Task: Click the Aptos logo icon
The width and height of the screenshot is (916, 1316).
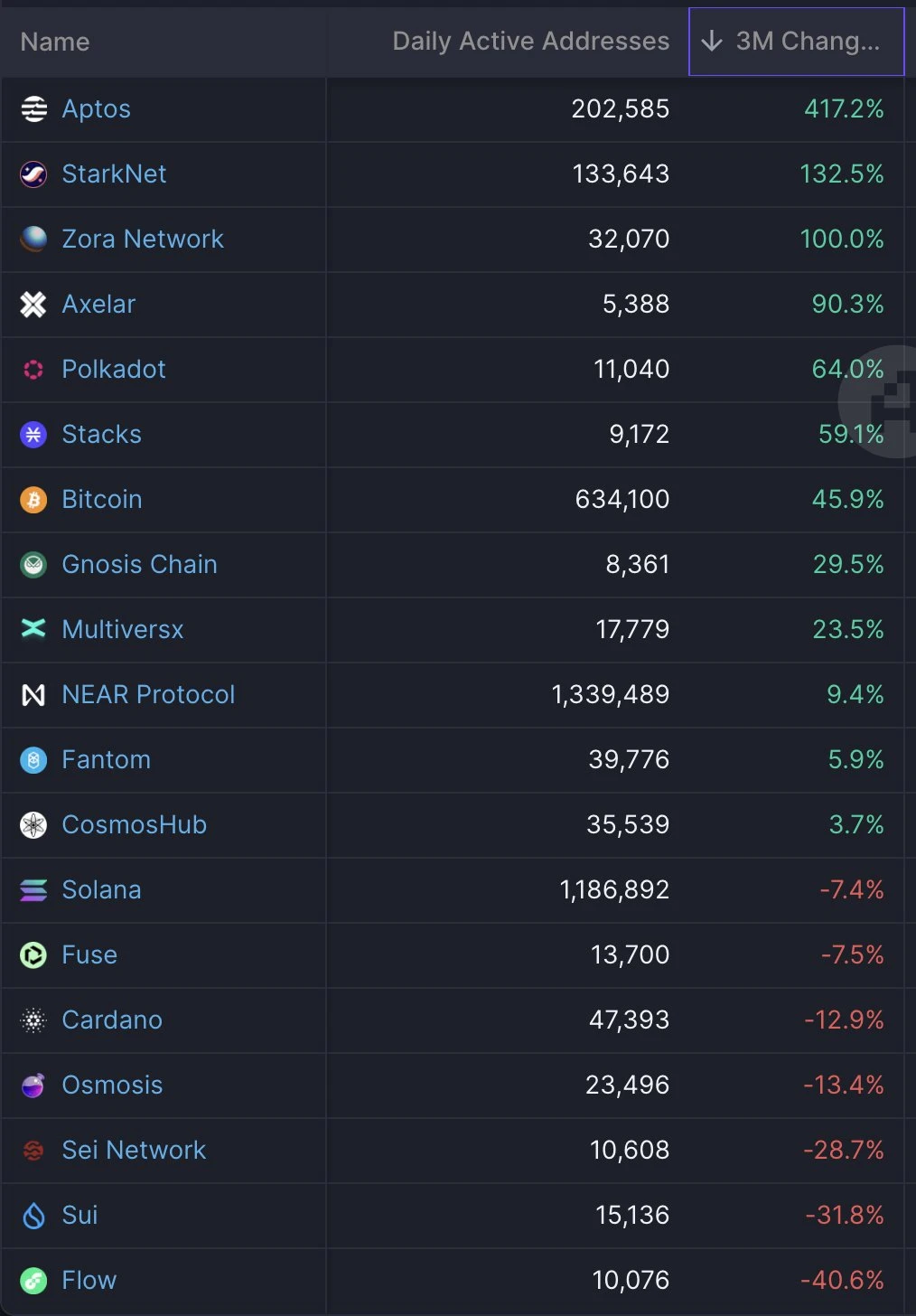Action: pos(33,109)
